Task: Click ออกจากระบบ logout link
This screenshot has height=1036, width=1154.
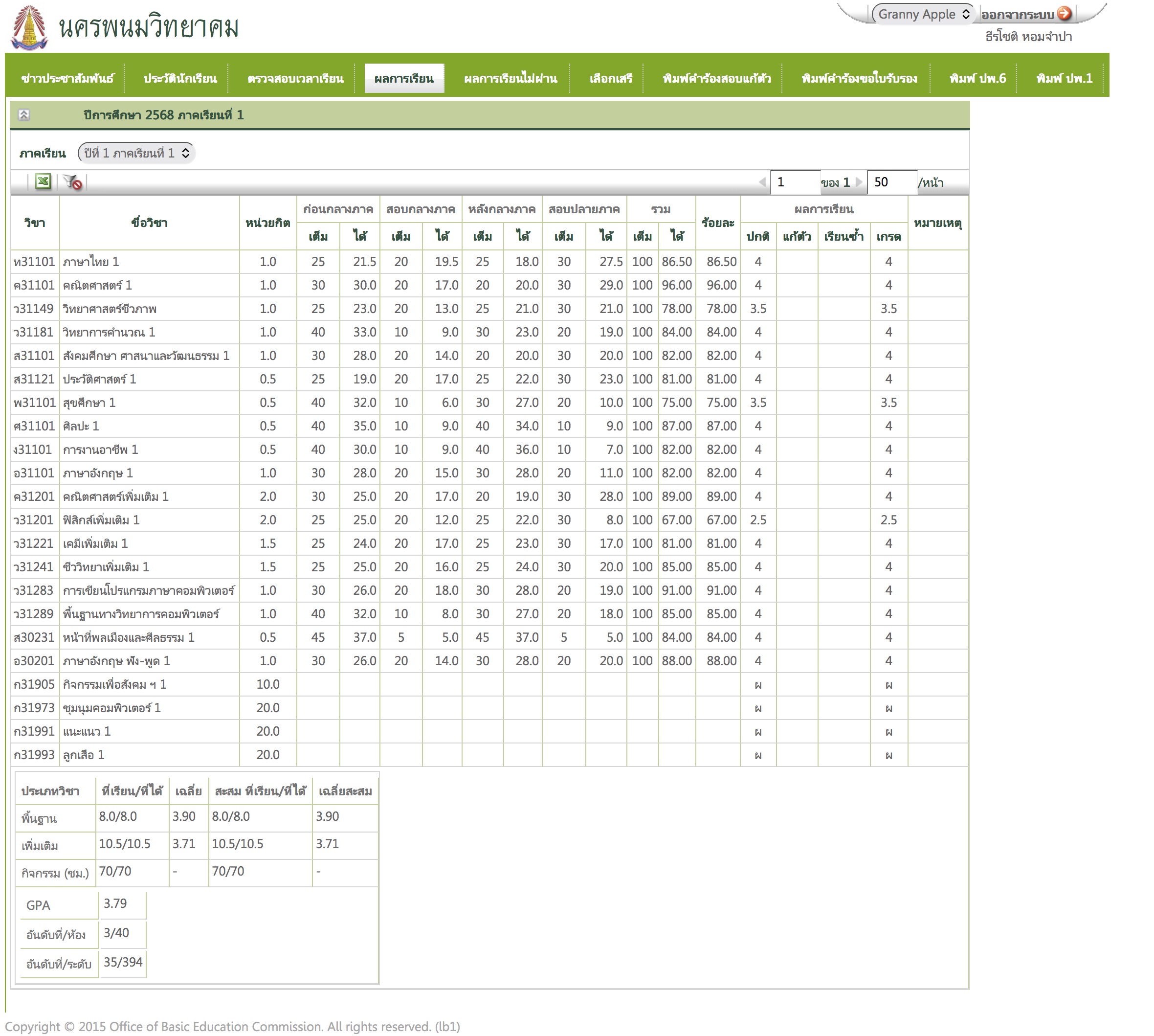Action: tap(1018, 15)
